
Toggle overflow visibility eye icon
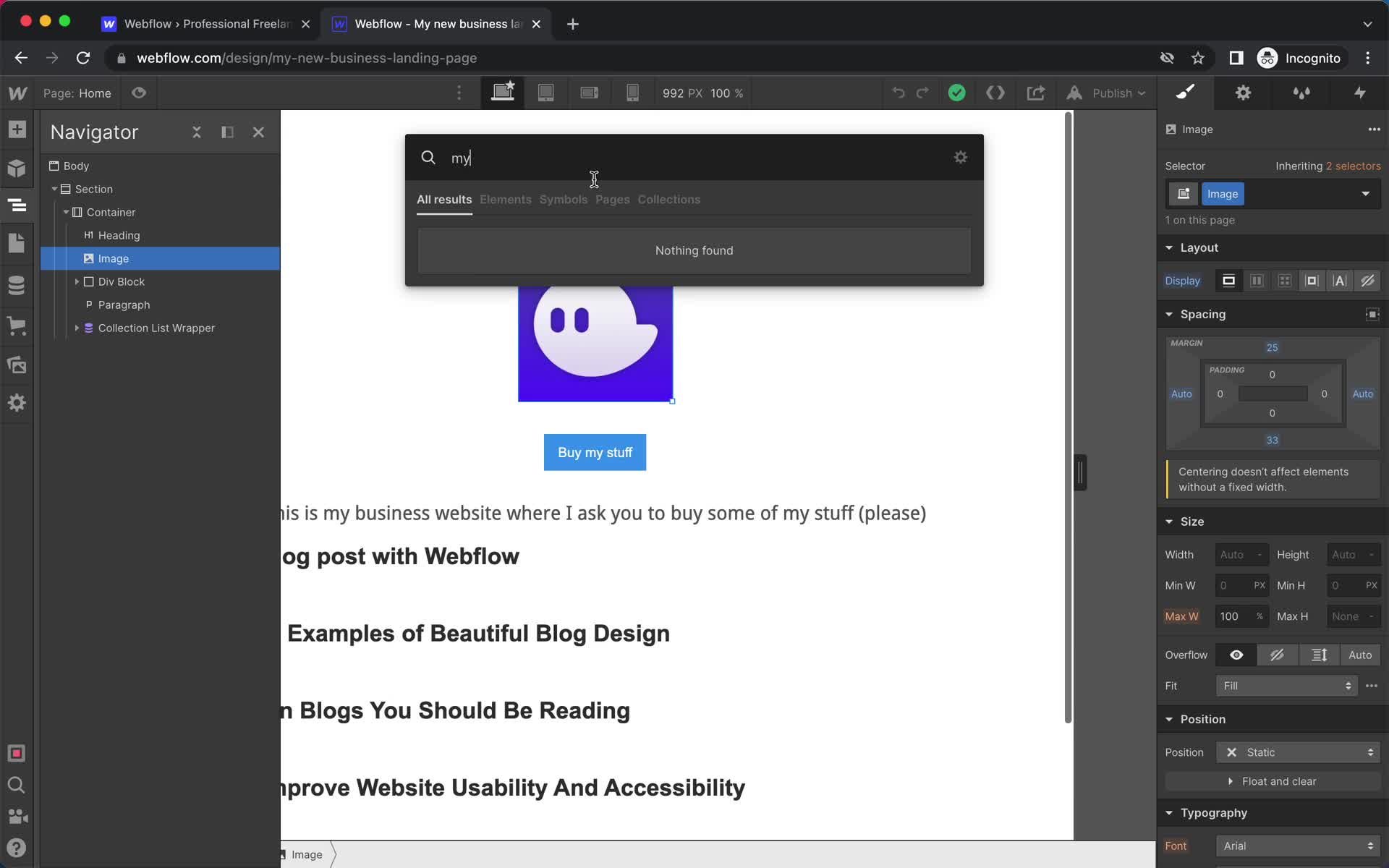click(x=1236, y=655)
